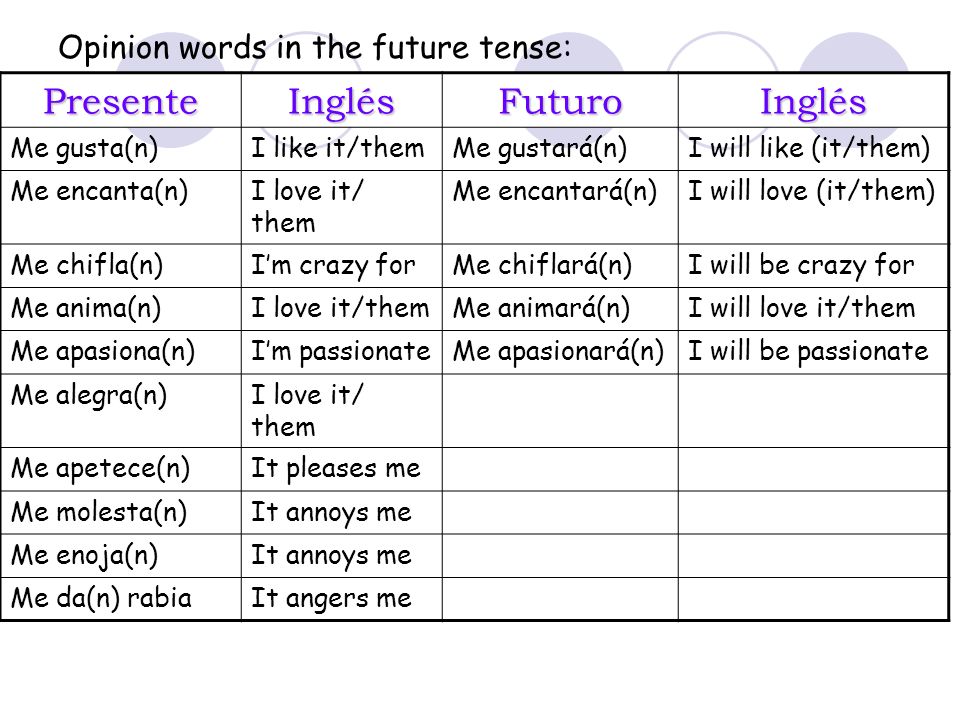Click the empty Futuro cell beside 'Me da(n) rabia'
Image resolution: width=960 pixels, height=720 pixels.
coord(560,599)
